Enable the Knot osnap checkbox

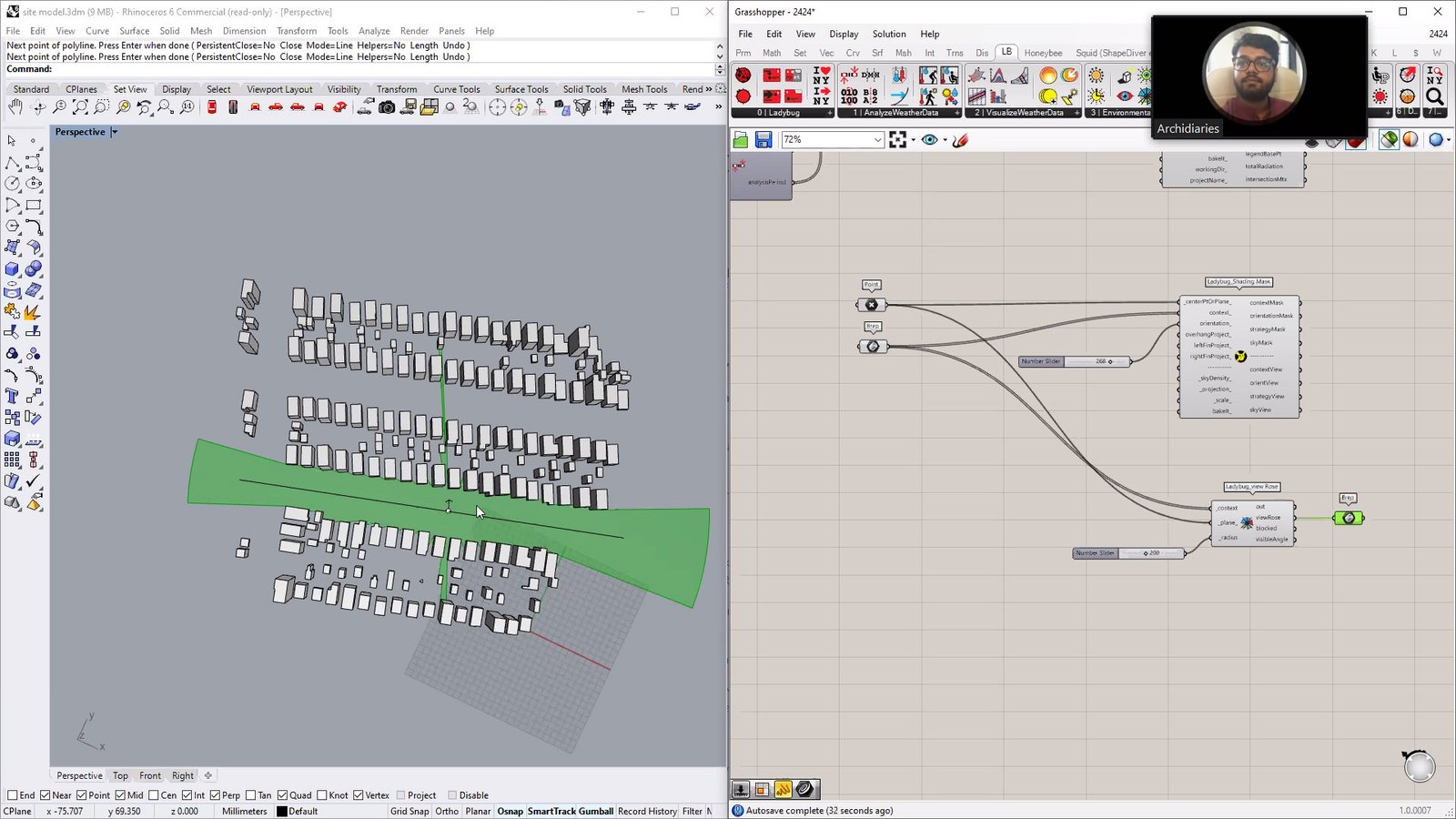(322, 795)
